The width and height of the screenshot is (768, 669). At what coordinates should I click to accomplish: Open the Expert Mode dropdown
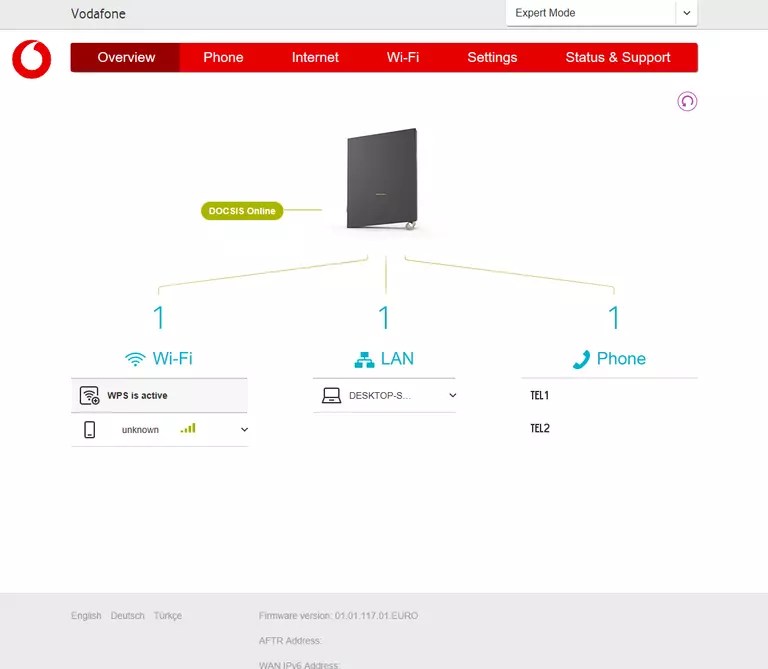pos(601,13)
